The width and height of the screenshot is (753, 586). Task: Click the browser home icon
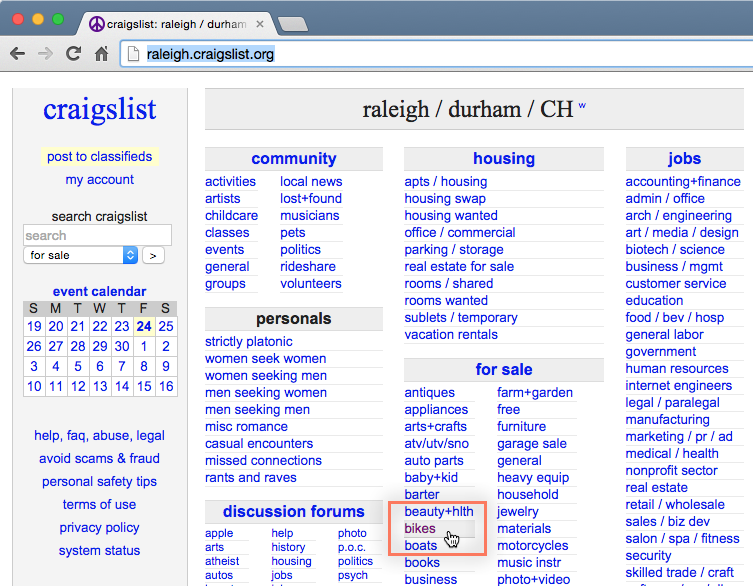pyautogui.click(x=101, y=54)
